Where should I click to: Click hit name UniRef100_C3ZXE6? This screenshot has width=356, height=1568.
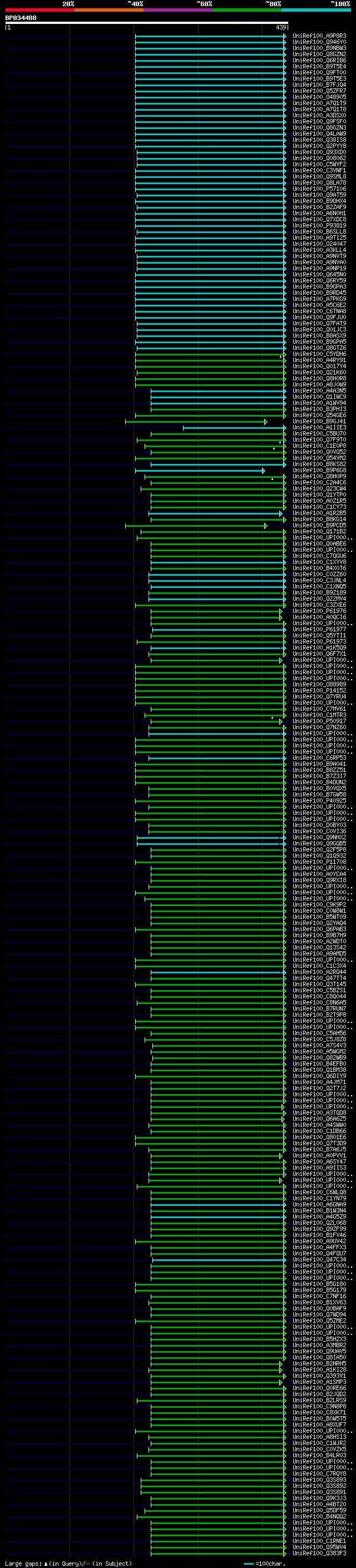point(319,605)
